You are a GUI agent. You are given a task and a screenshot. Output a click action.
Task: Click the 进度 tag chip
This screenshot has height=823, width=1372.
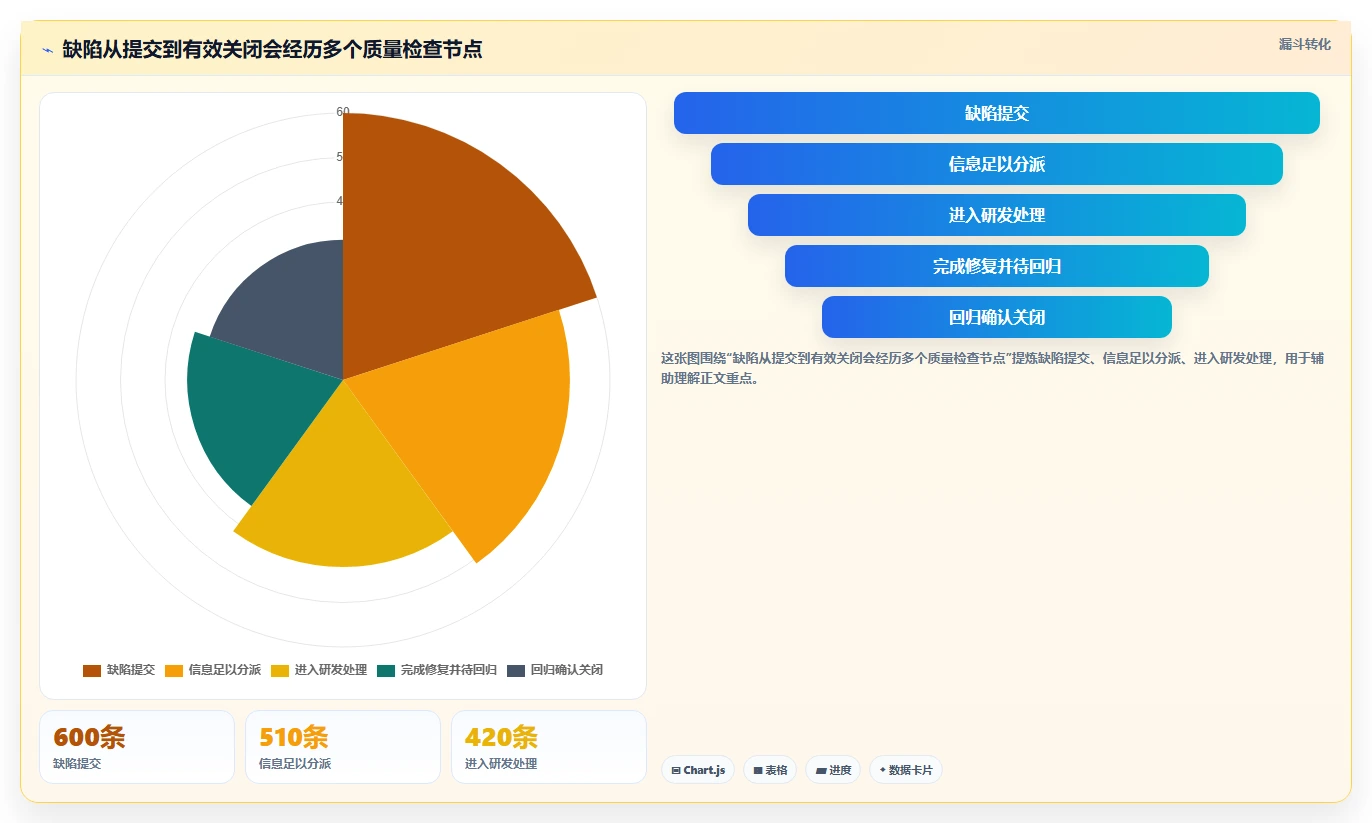click(x=833, y=770)
